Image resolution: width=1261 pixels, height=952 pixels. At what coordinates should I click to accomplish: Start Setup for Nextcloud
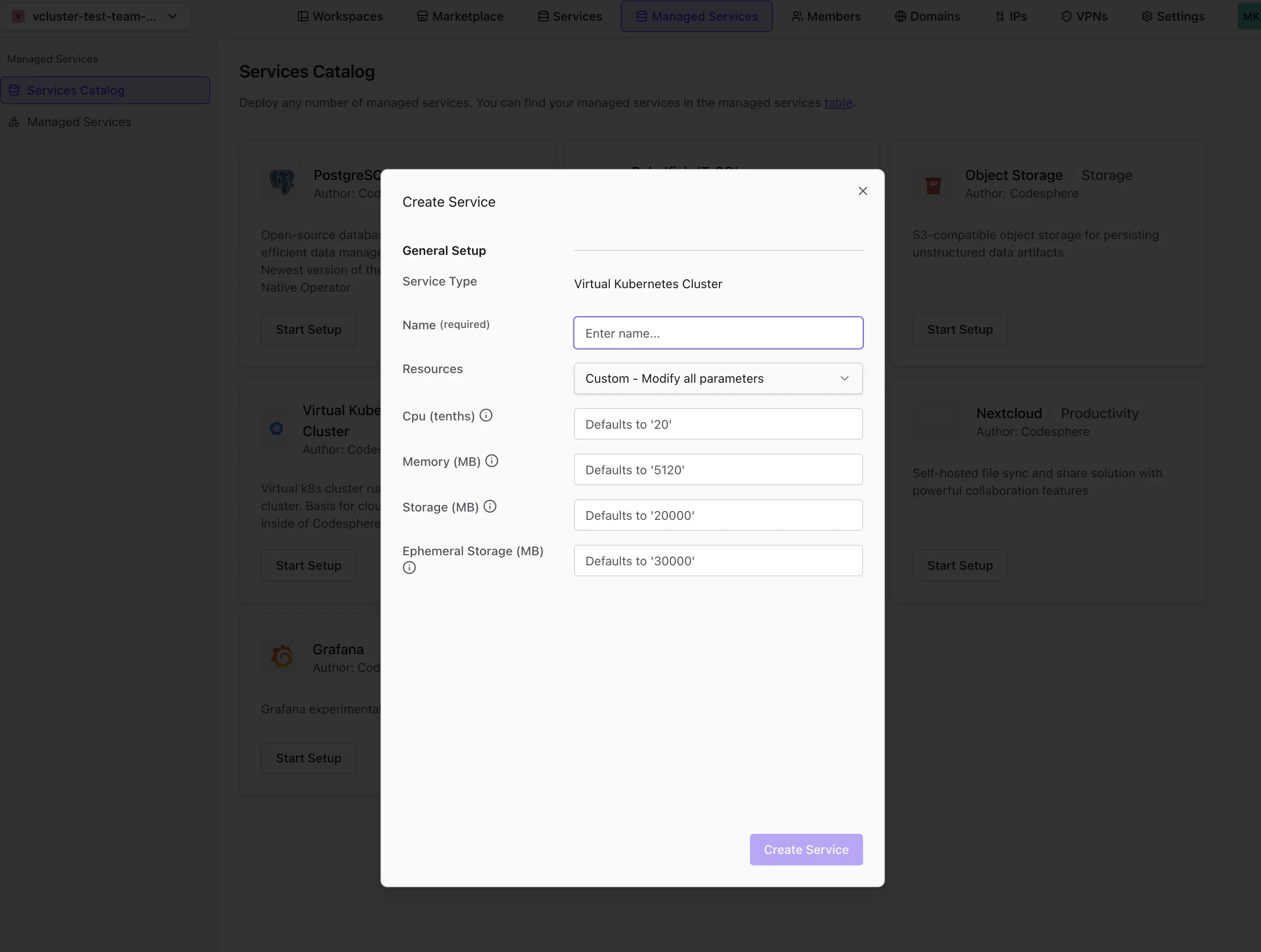coord(959,565)
